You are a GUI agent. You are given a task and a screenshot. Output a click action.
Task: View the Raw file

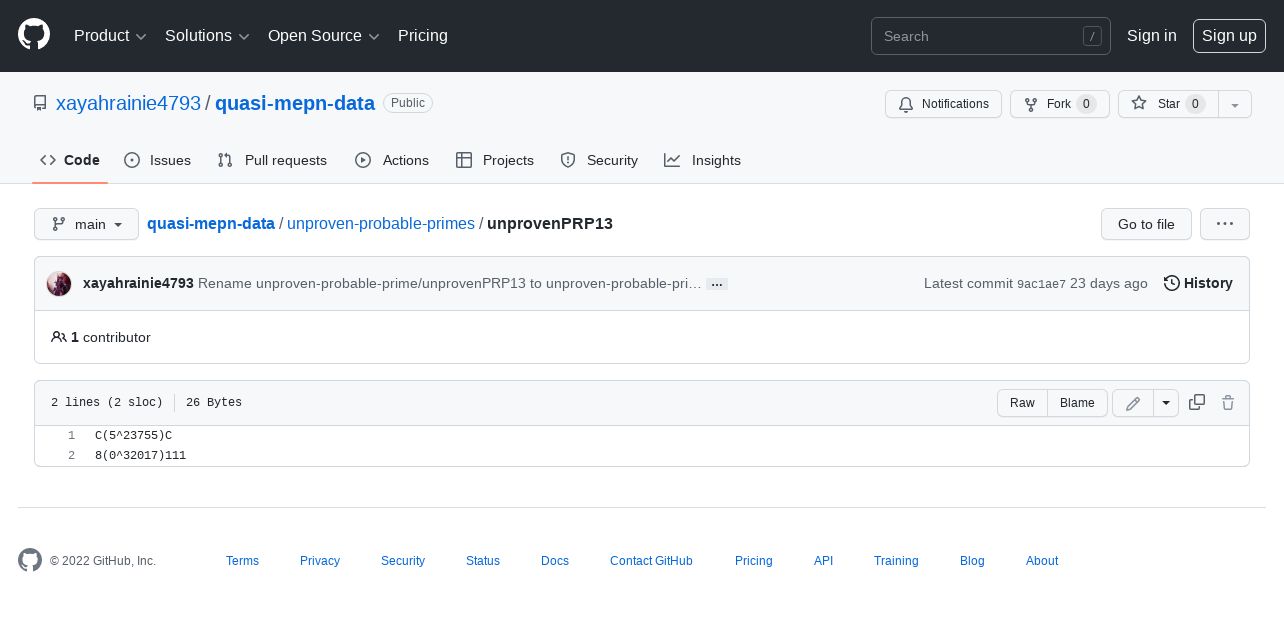1022,403
